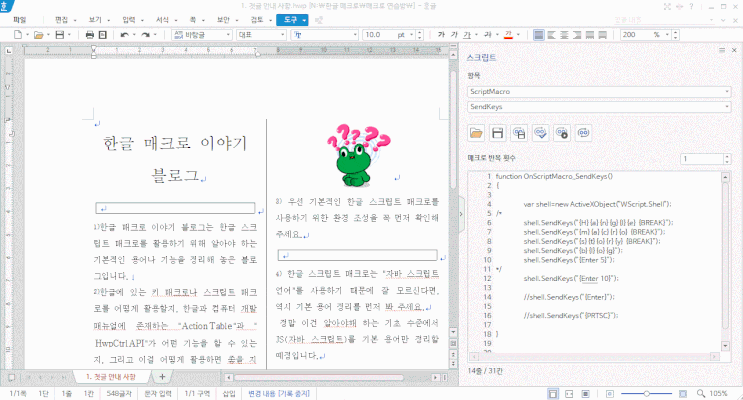Apply underline formatting (underlined 가 icon)
Image resolution: width=743 pixels, height=400 pixels.
click(467, 35)
